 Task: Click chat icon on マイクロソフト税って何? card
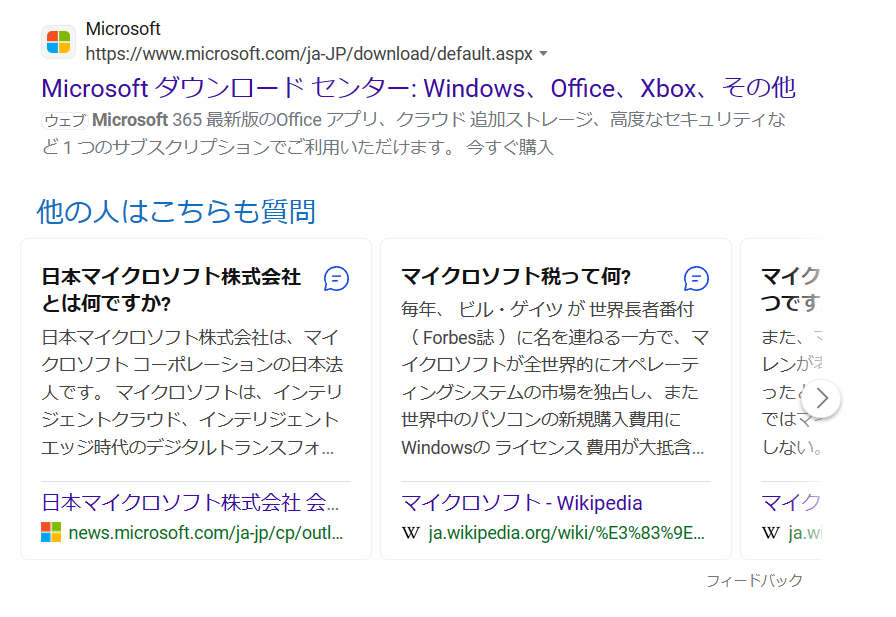(696, 279)
